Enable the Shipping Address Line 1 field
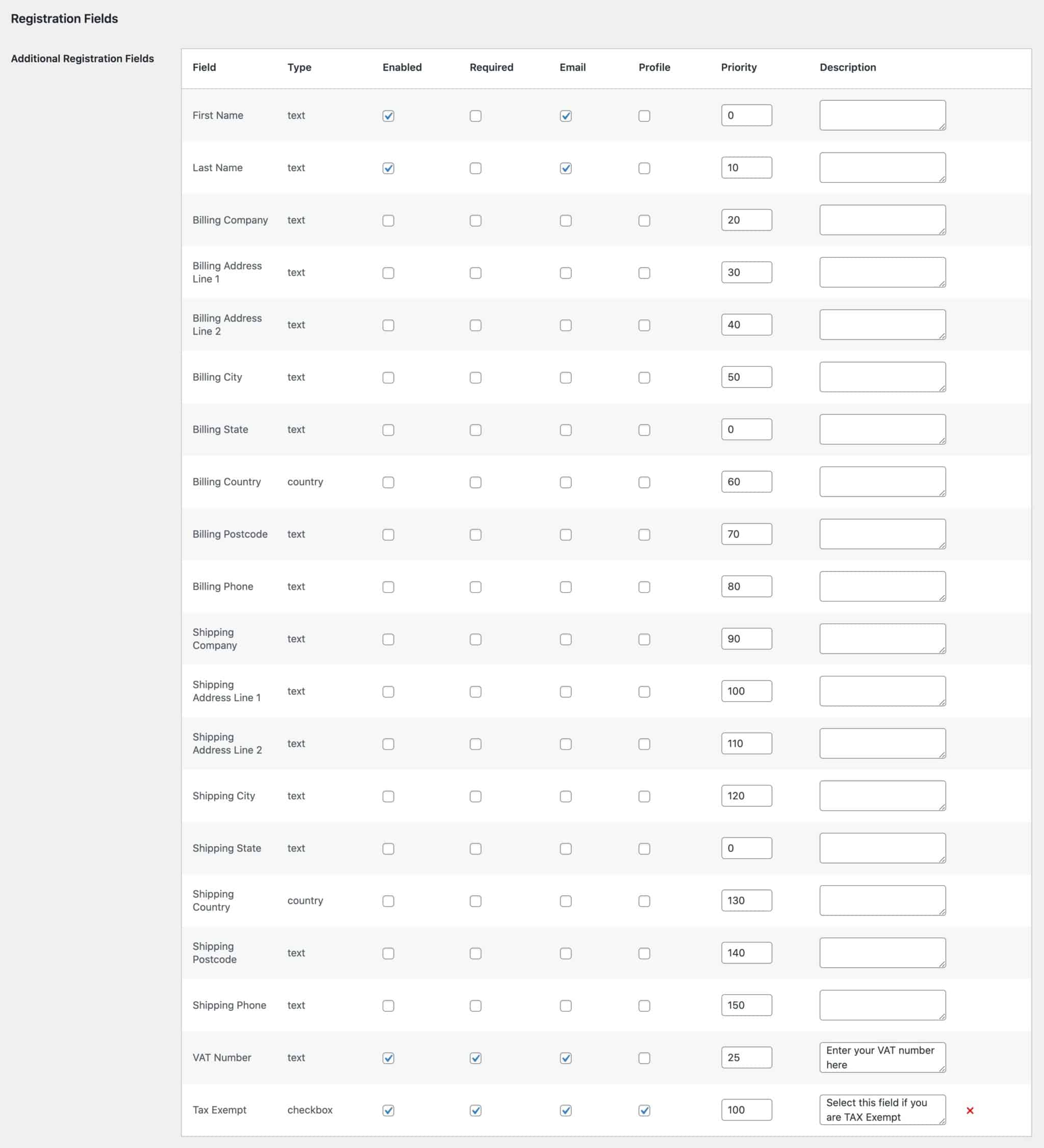 [388, 691]
